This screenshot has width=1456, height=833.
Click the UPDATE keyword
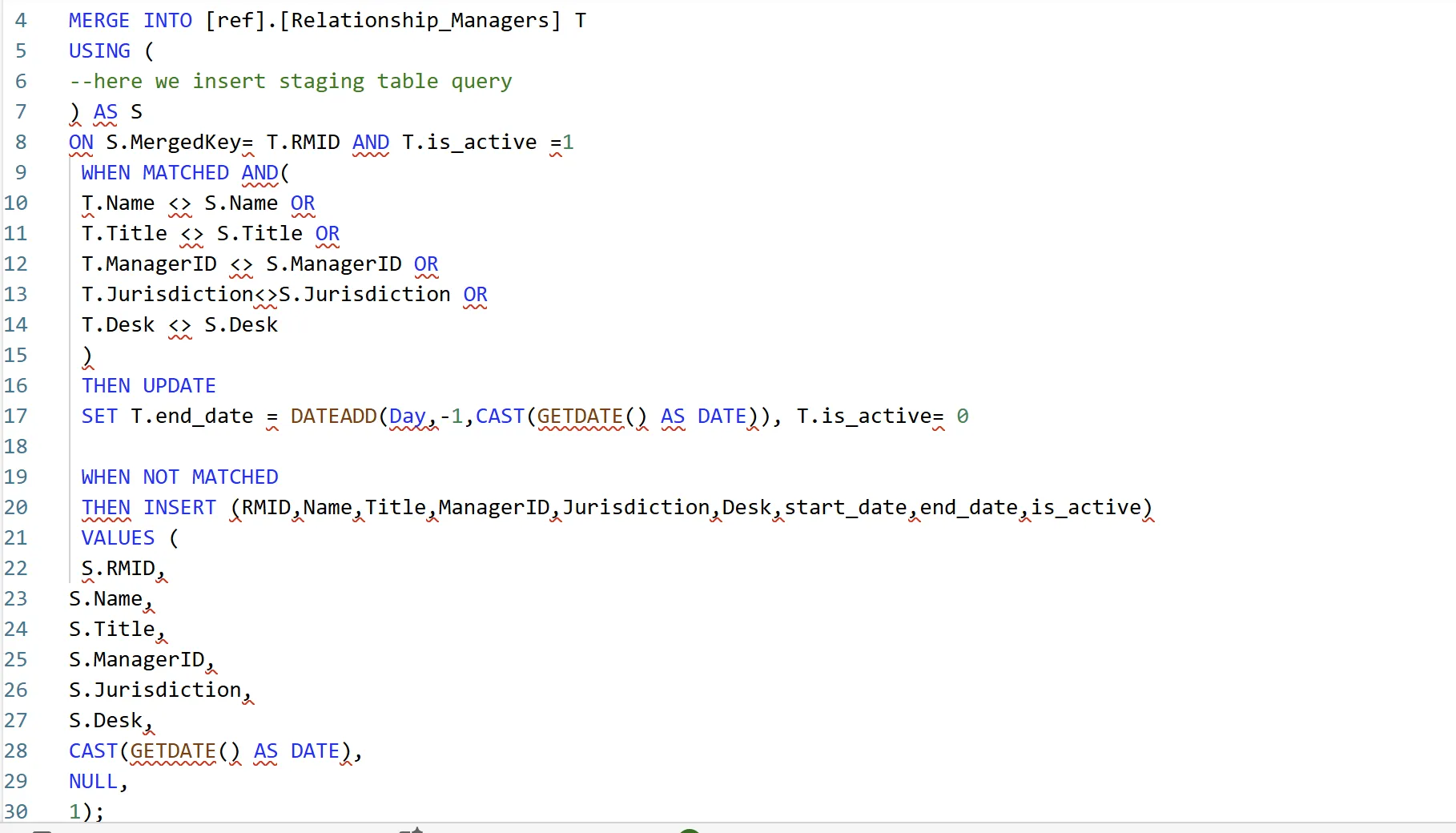pos(179,385)
